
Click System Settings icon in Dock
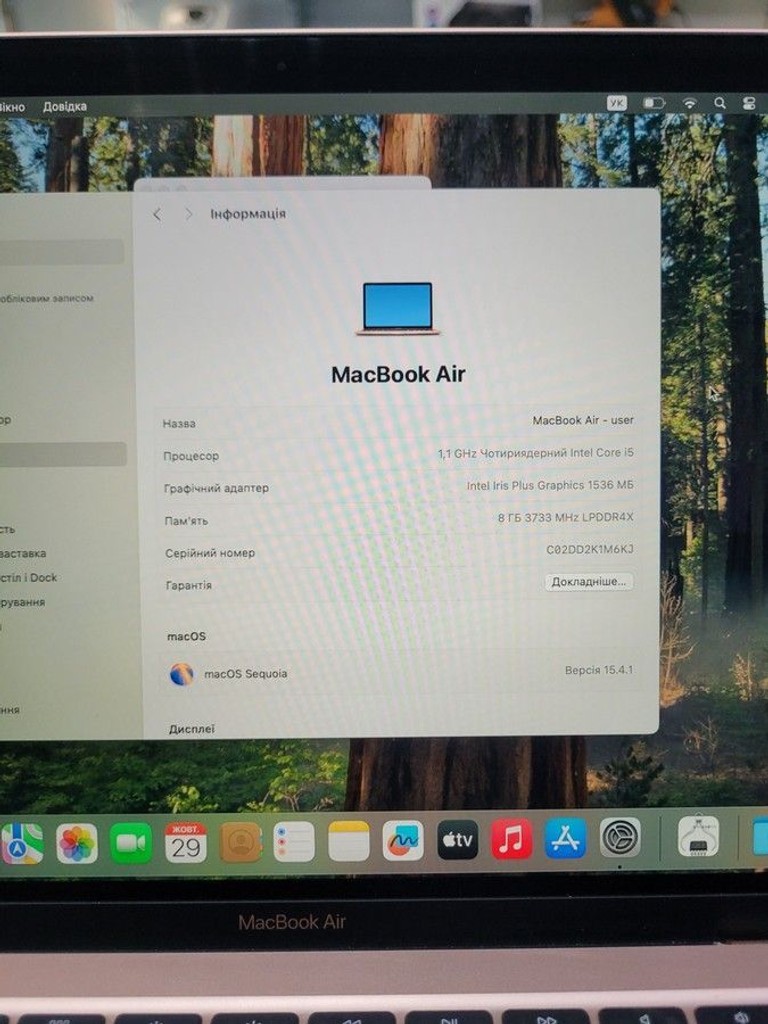click(x=620, y=838)
